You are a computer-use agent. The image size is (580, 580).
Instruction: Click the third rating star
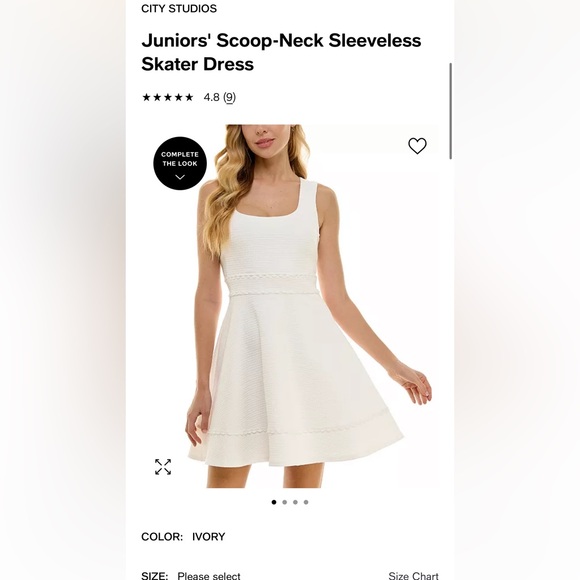pos(168,97)
